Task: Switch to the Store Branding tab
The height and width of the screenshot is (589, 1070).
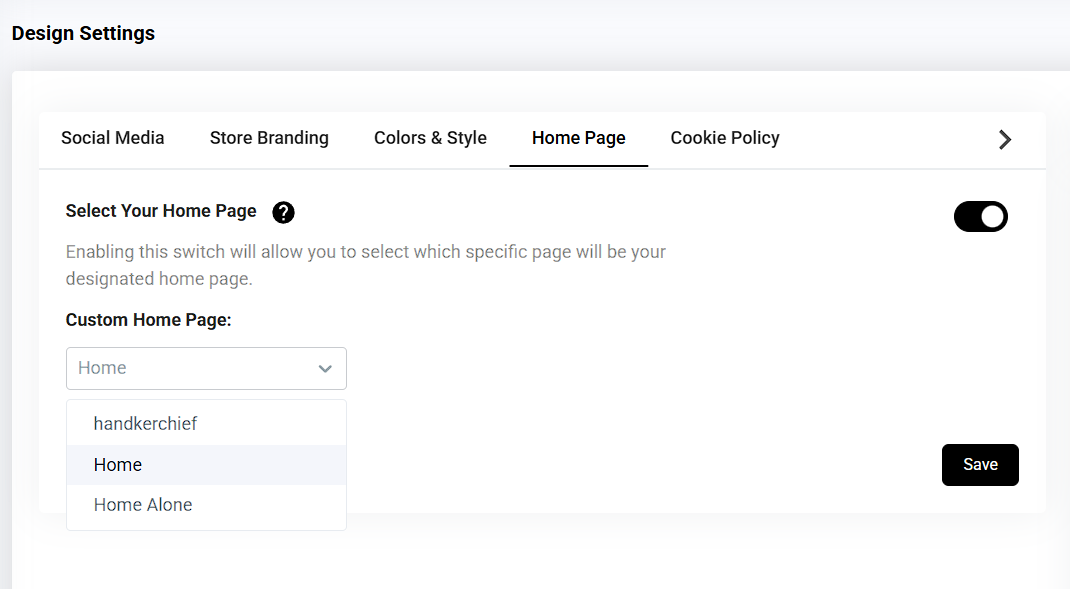Action: (269, 138)
